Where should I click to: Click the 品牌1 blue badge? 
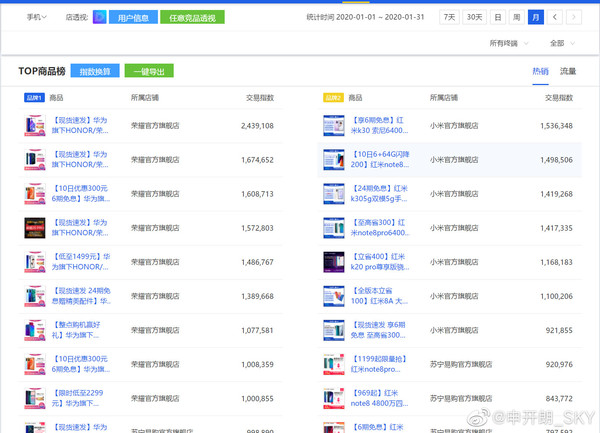[33, 98]
